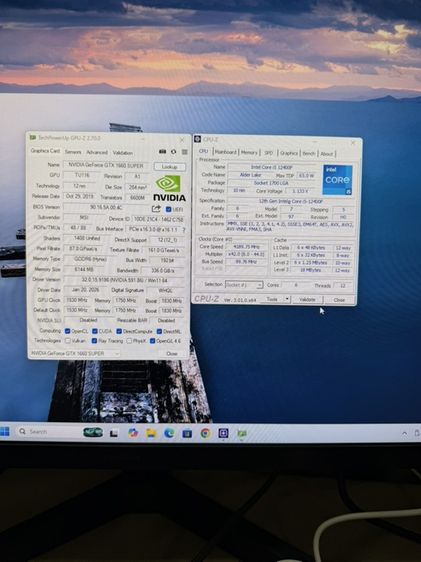Click the Intel Core i5 logo in CPU-Z
The height and width of the screenshot is (562, 421).
pos(337,180)
